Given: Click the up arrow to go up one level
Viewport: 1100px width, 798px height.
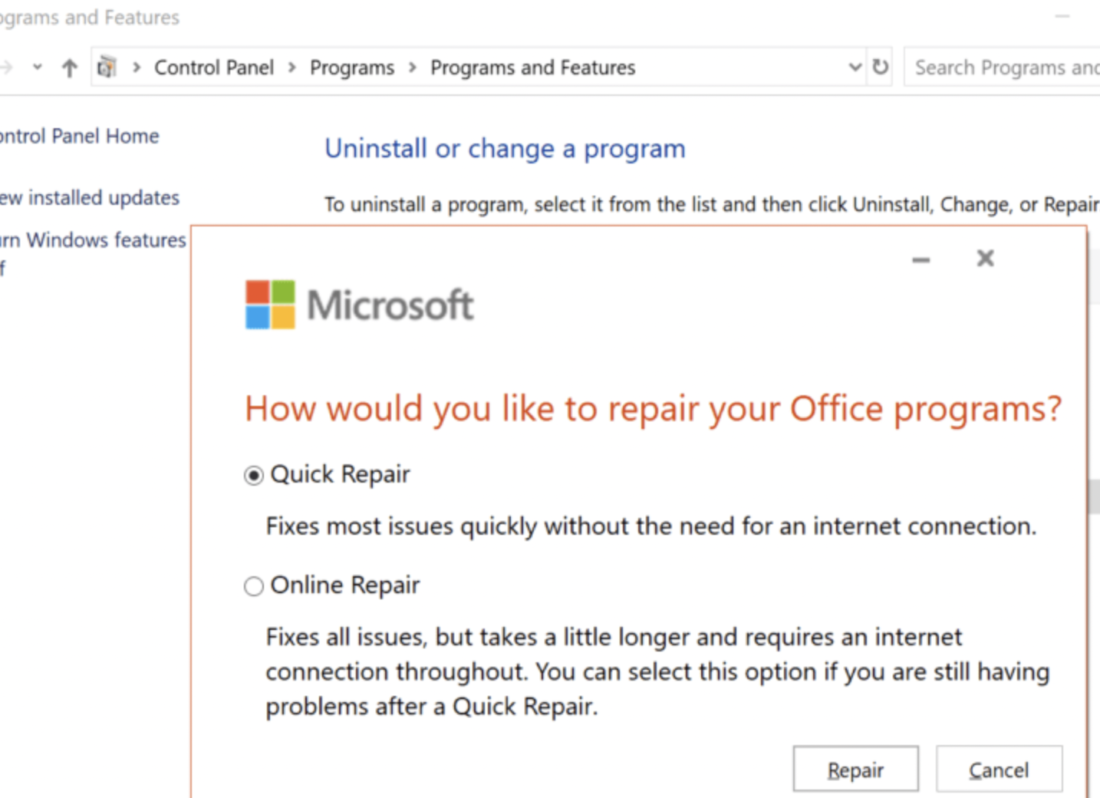Looking at the screenshot, I should click(68, 66).
